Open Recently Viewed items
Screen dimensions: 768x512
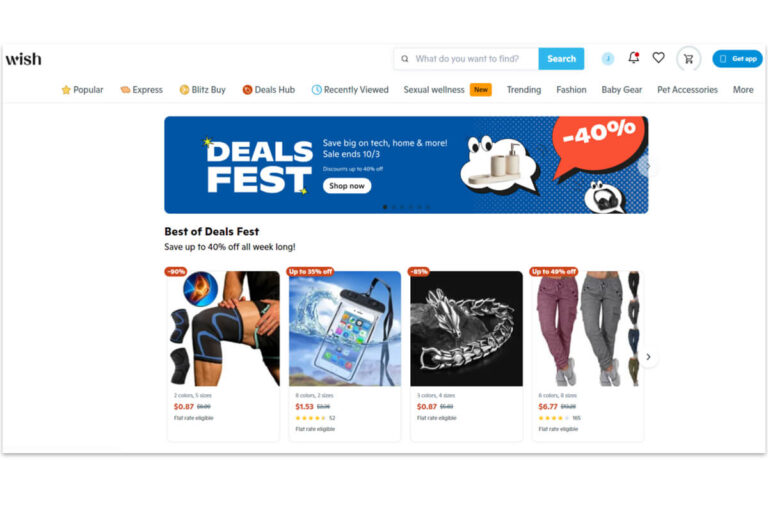pos(350,90)
